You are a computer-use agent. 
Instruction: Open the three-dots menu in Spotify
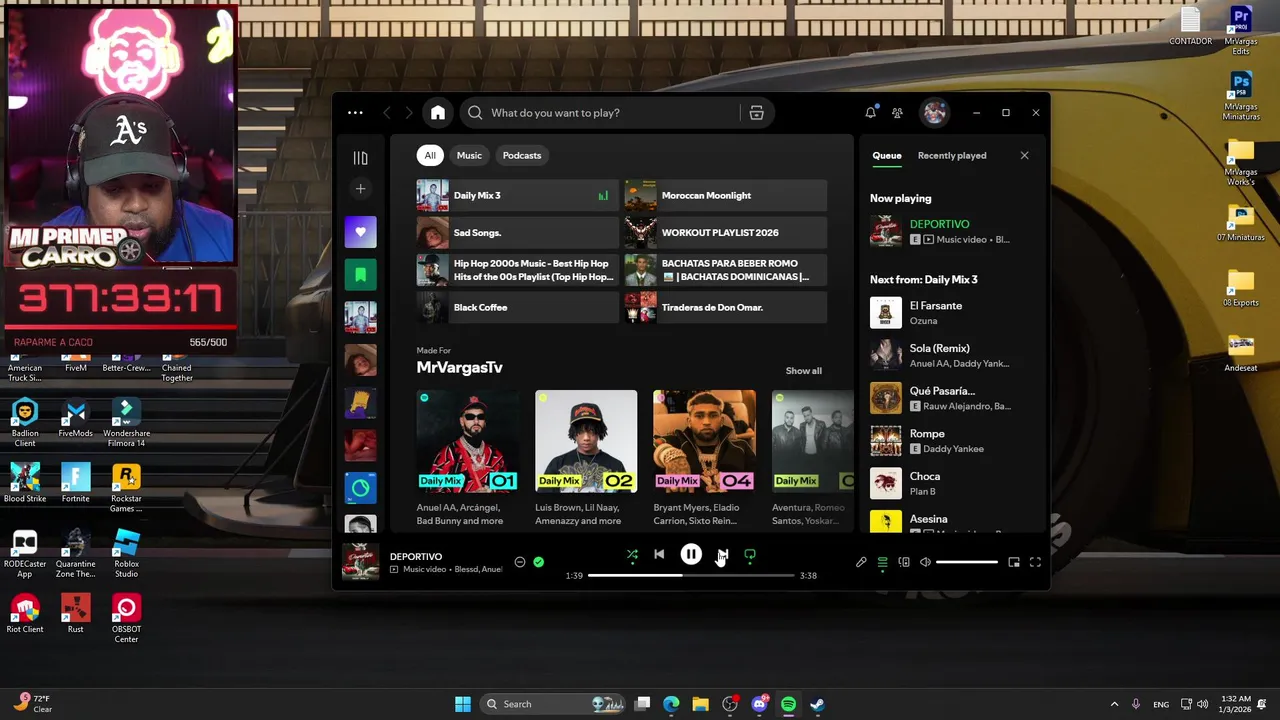click(355, 113)
